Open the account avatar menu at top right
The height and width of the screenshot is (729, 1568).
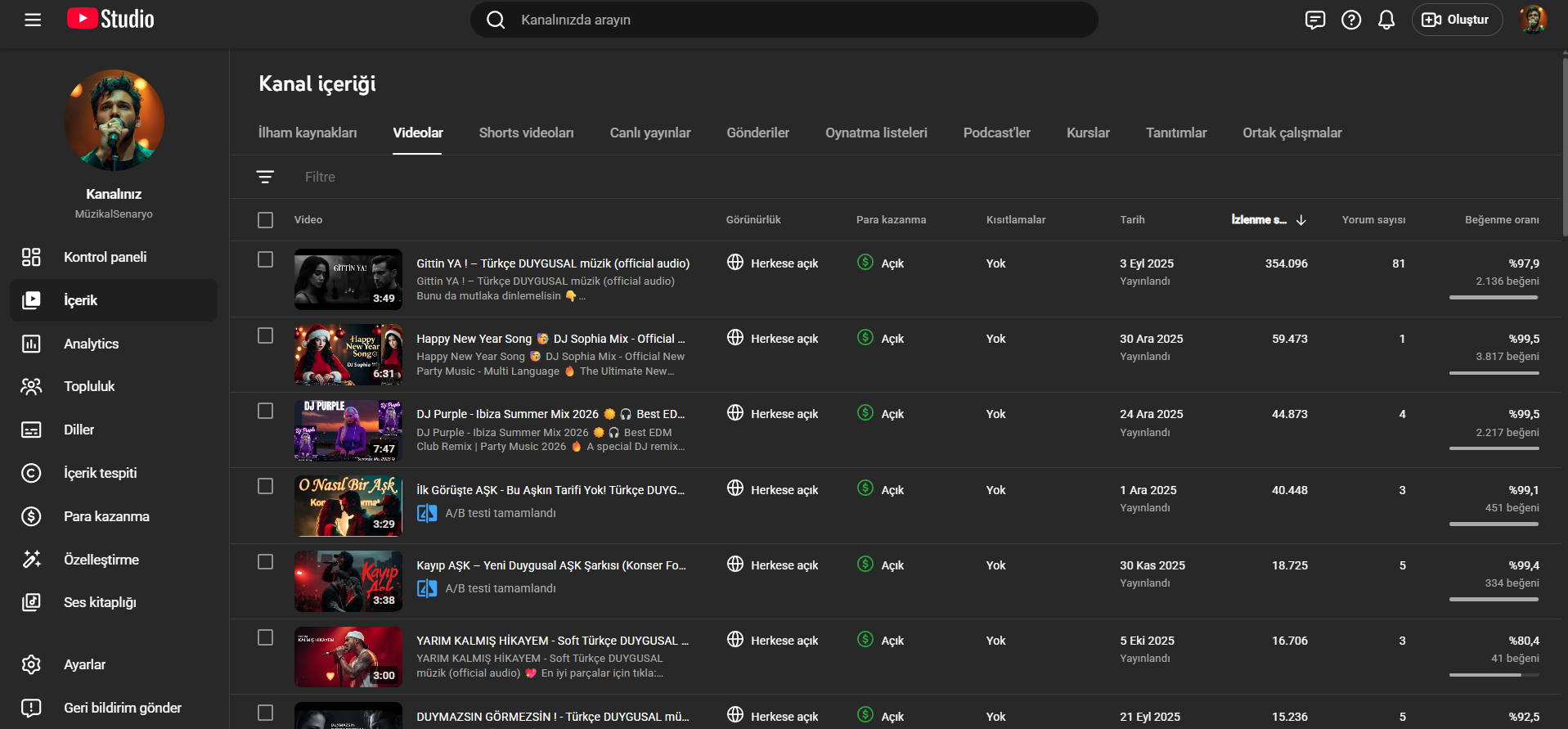pyautogui.click(x=1532, y=20)
